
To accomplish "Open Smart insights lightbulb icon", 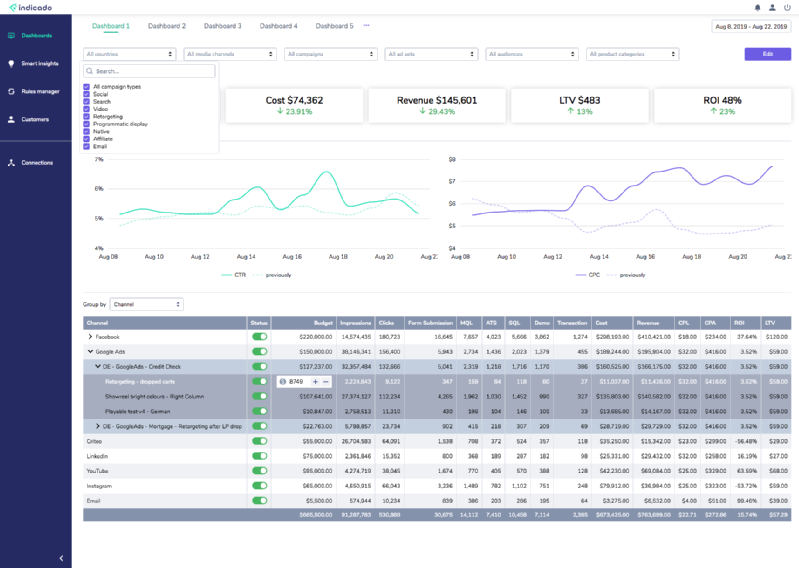I will pyautogui.click(x=11, y=63).
